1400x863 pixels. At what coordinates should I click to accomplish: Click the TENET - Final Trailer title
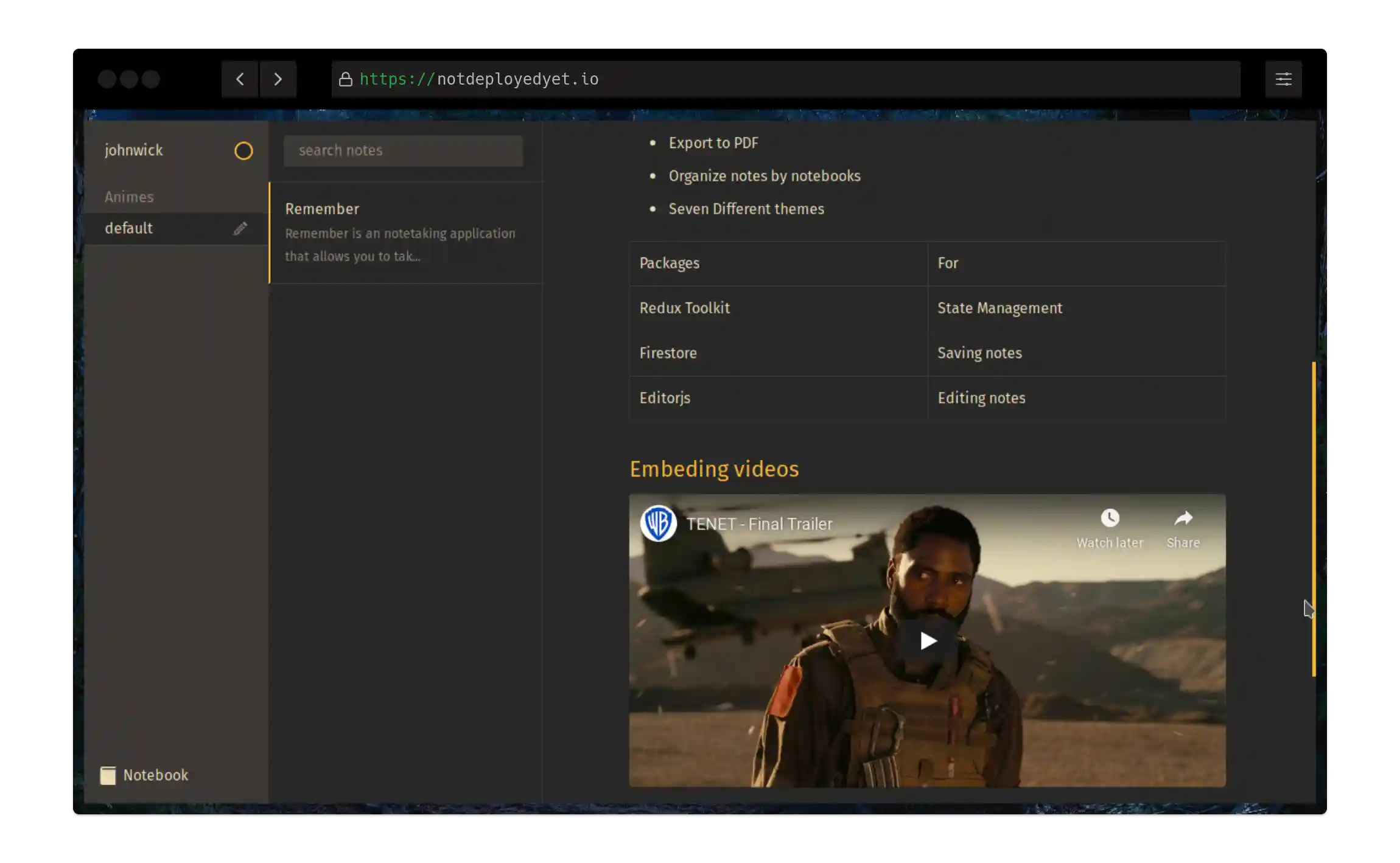759,524
